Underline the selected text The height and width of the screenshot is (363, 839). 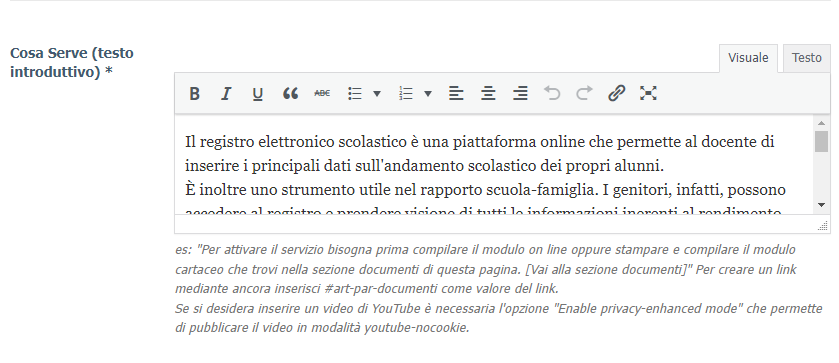pyautogui.click(x=258, y=94)
